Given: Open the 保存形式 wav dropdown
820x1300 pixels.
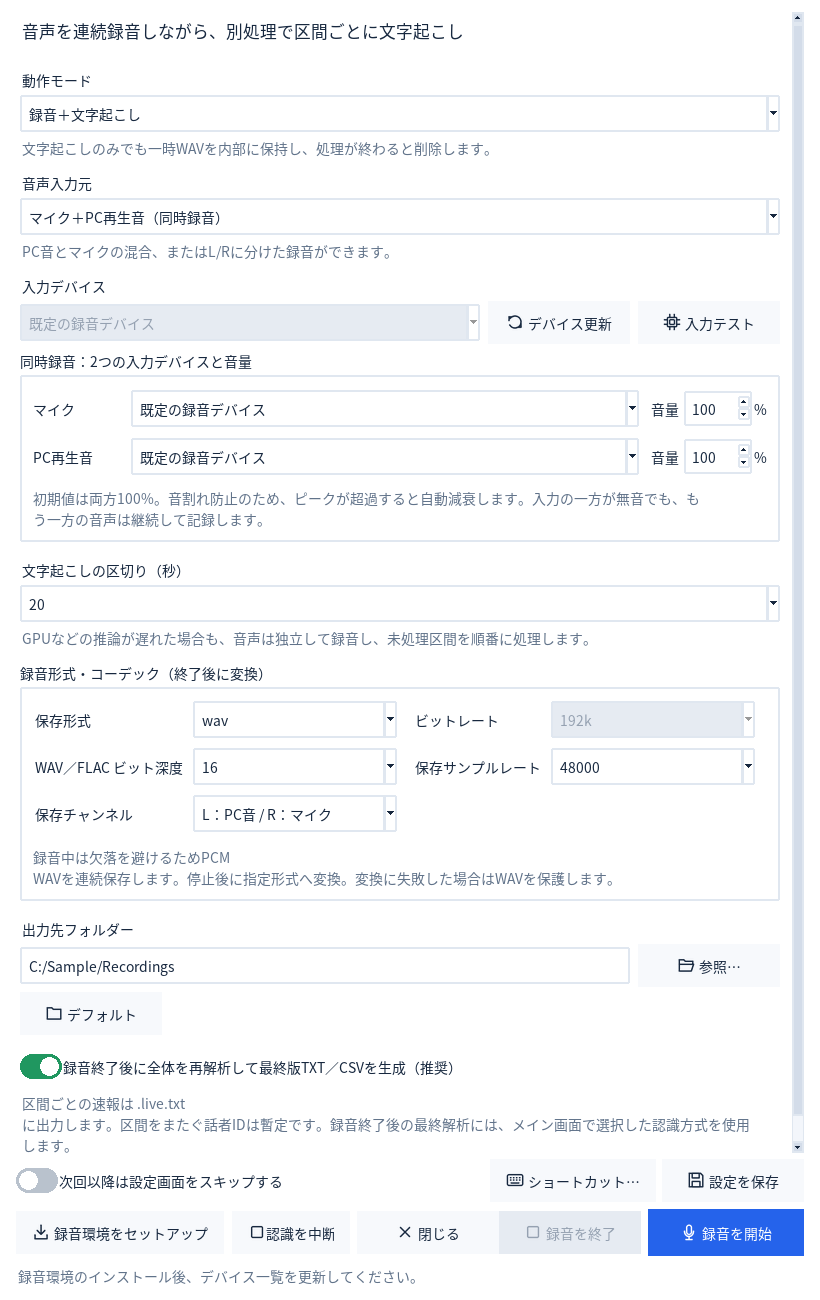Looking at the screenshot, I should click(391, 720).
